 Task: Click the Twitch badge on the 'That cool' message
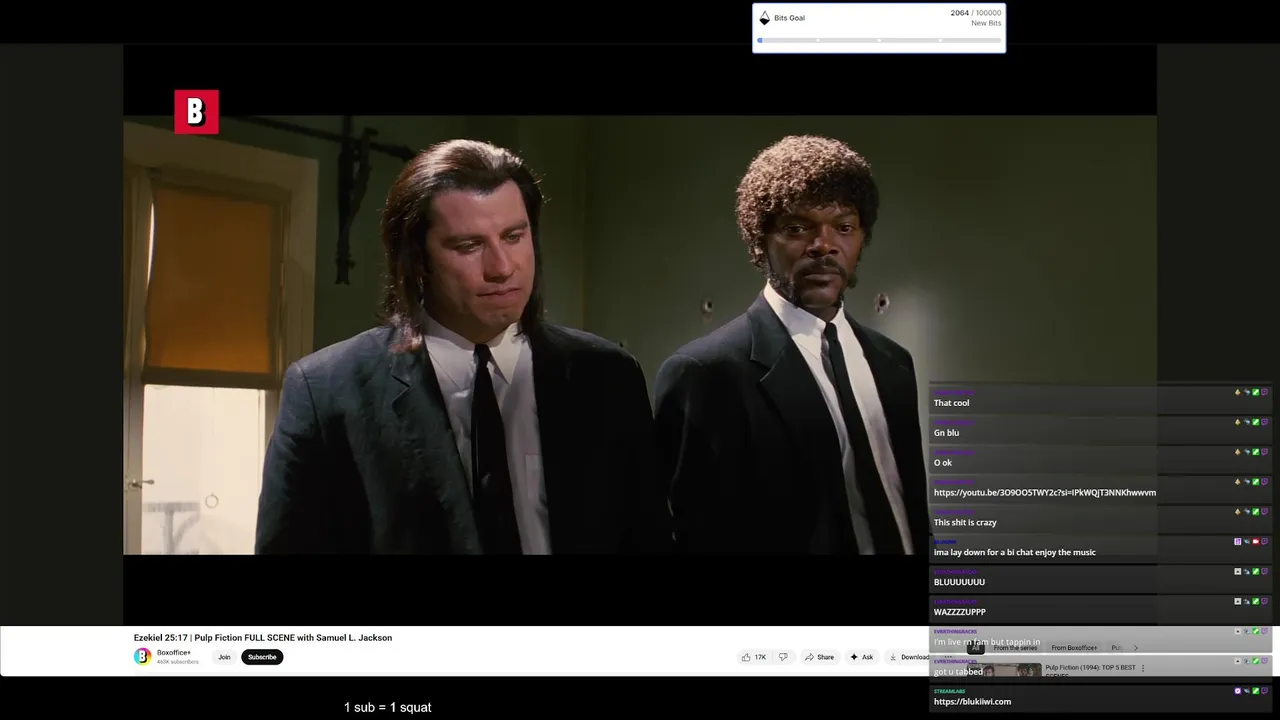click(x=1264, y=392)
